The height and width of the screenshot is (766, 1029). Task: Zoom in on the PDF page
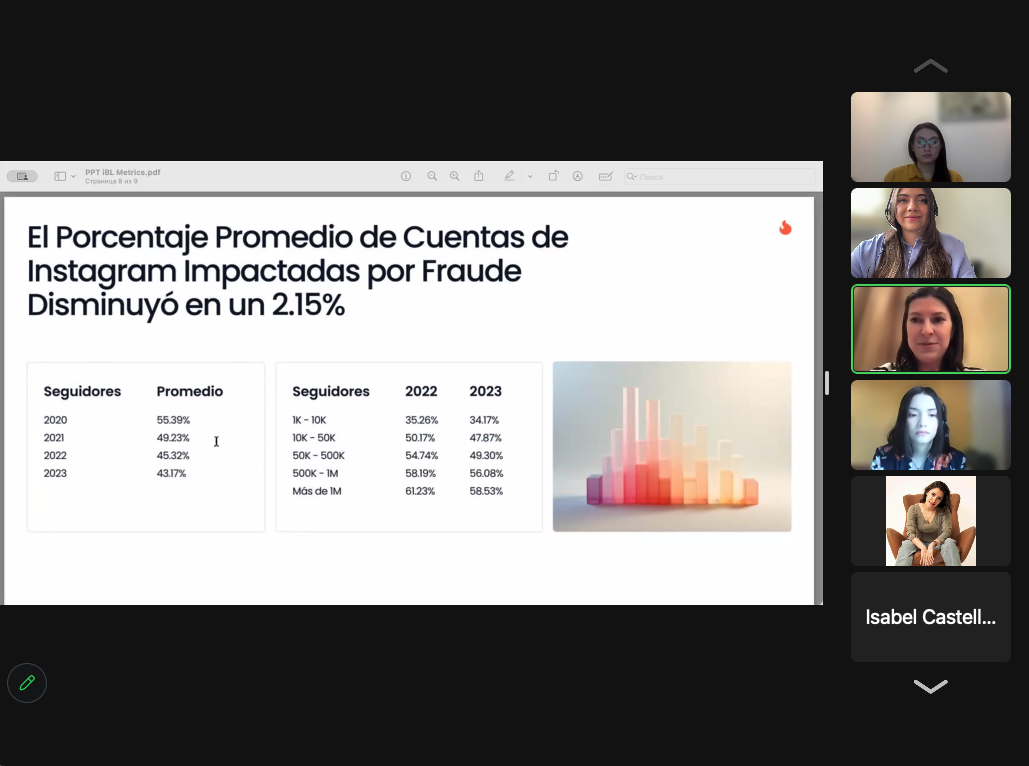[454, 176]
